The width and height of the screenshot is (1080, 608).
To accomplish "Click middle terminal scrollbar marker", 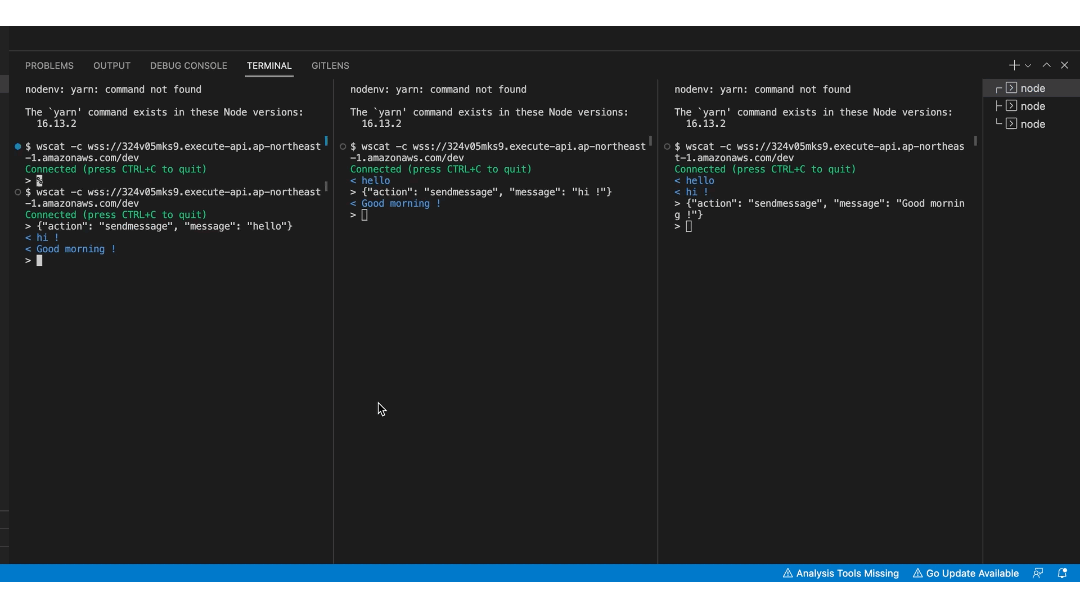I will (650, 141).
